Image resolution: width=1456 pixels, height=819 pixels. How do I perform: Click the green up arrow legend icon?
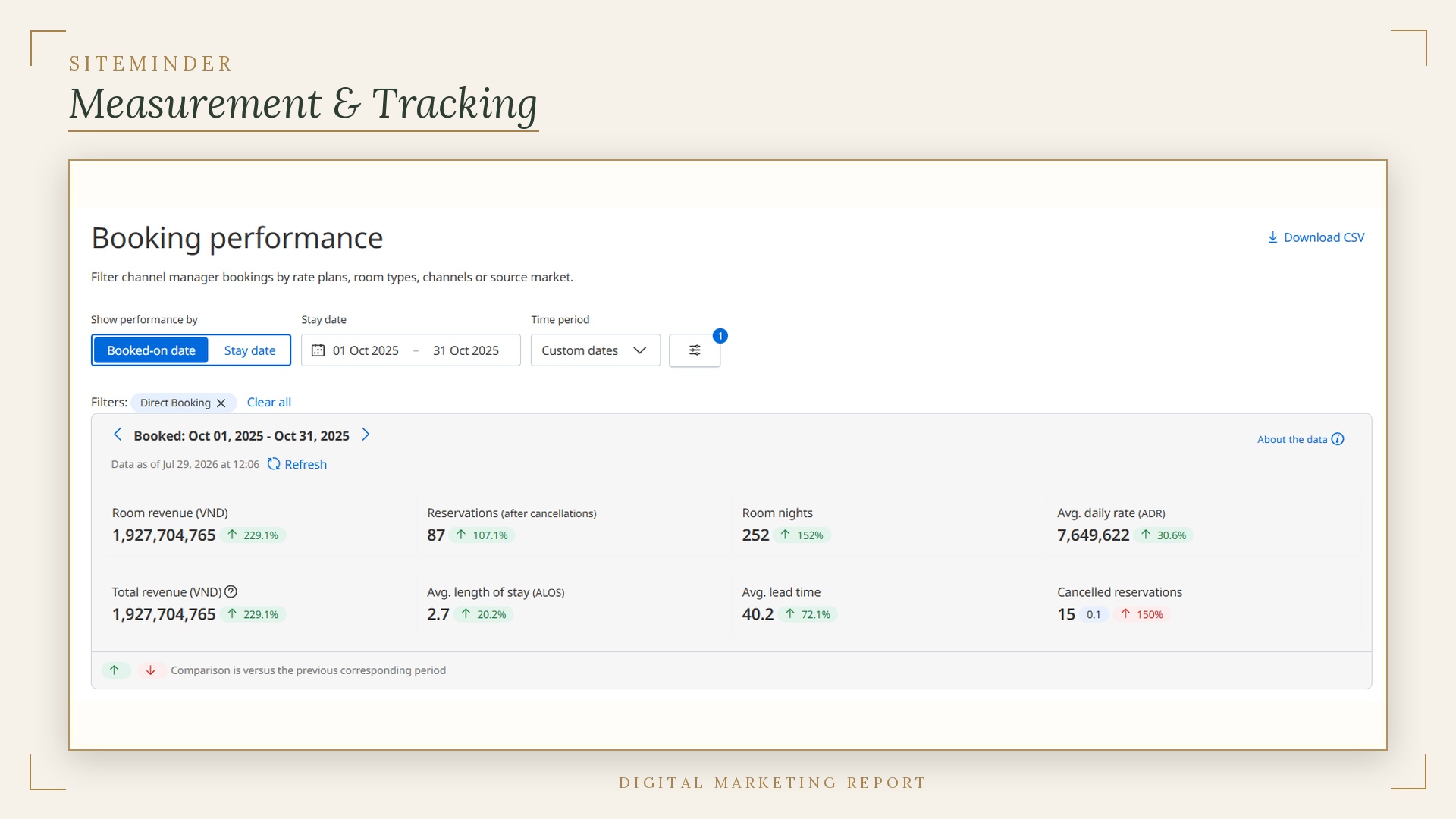point(115,670)
